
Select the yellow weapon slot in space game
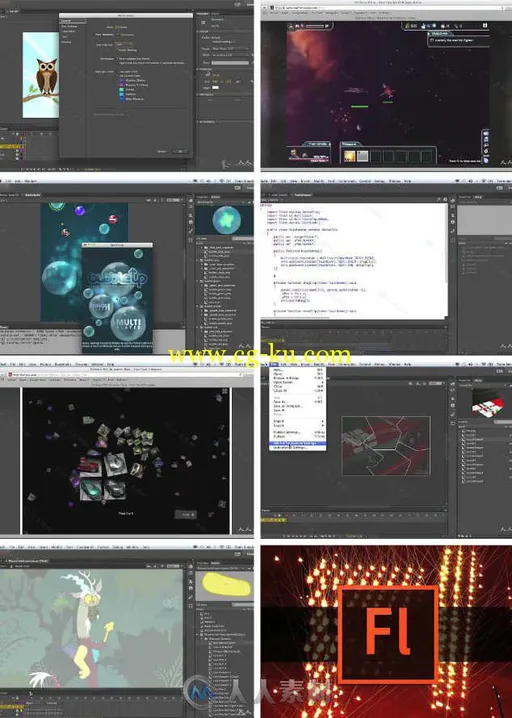(350, 156)
